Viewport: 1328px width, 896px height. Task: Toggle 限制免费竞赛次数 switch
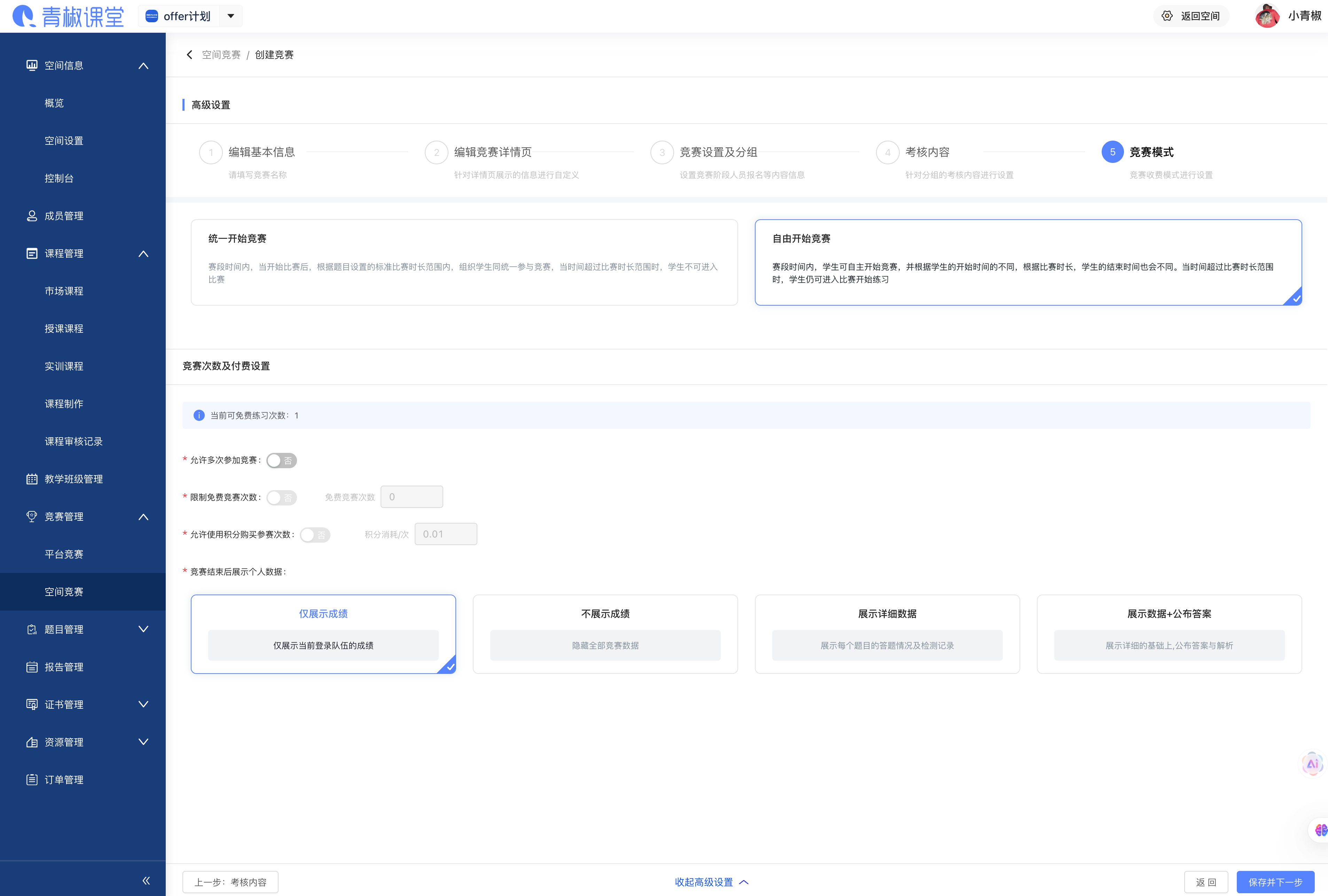(282, 498)
